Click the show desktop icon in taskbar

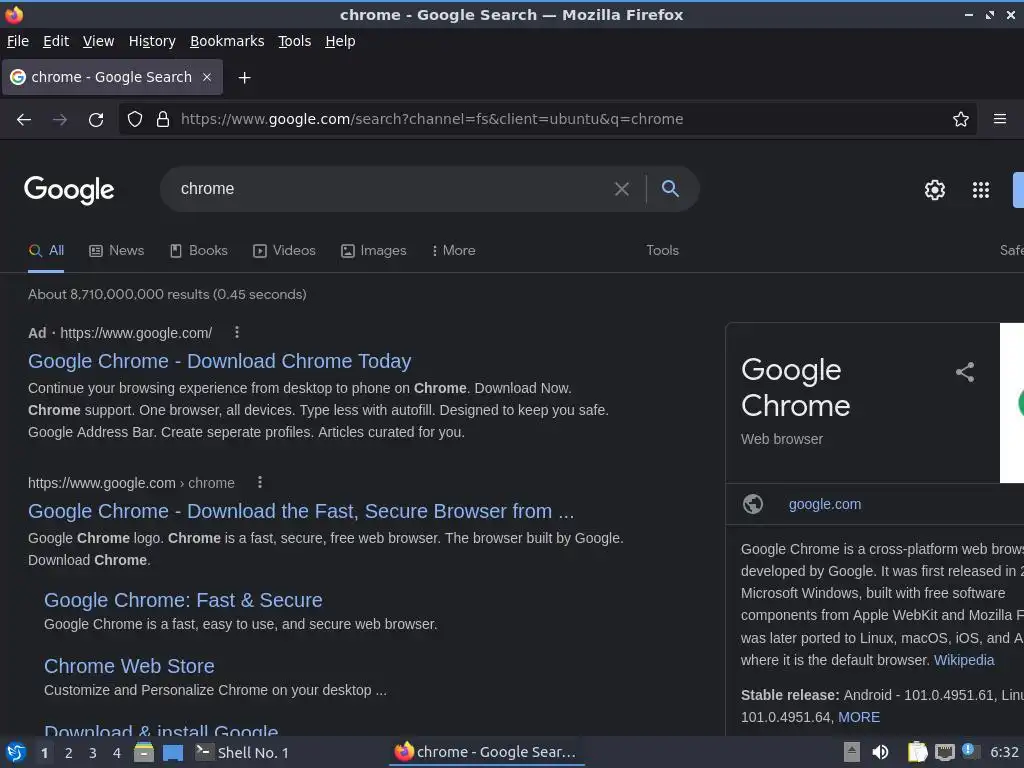click(x=173, y=753)
